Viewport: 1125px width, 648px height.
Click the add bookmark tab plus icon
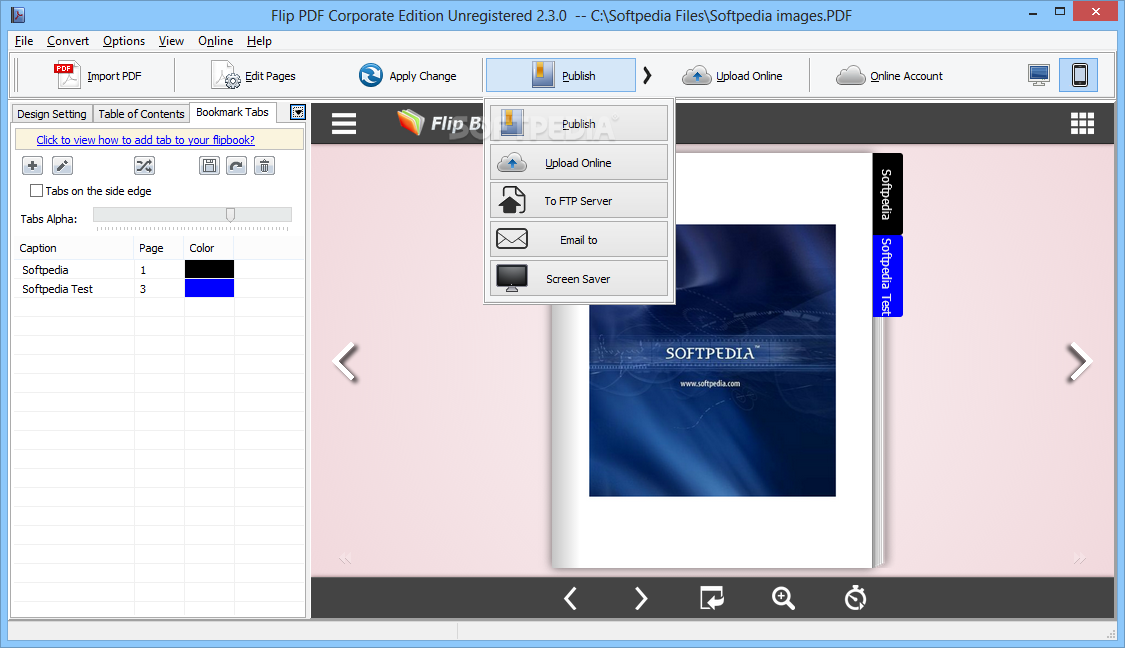(32, 166)
